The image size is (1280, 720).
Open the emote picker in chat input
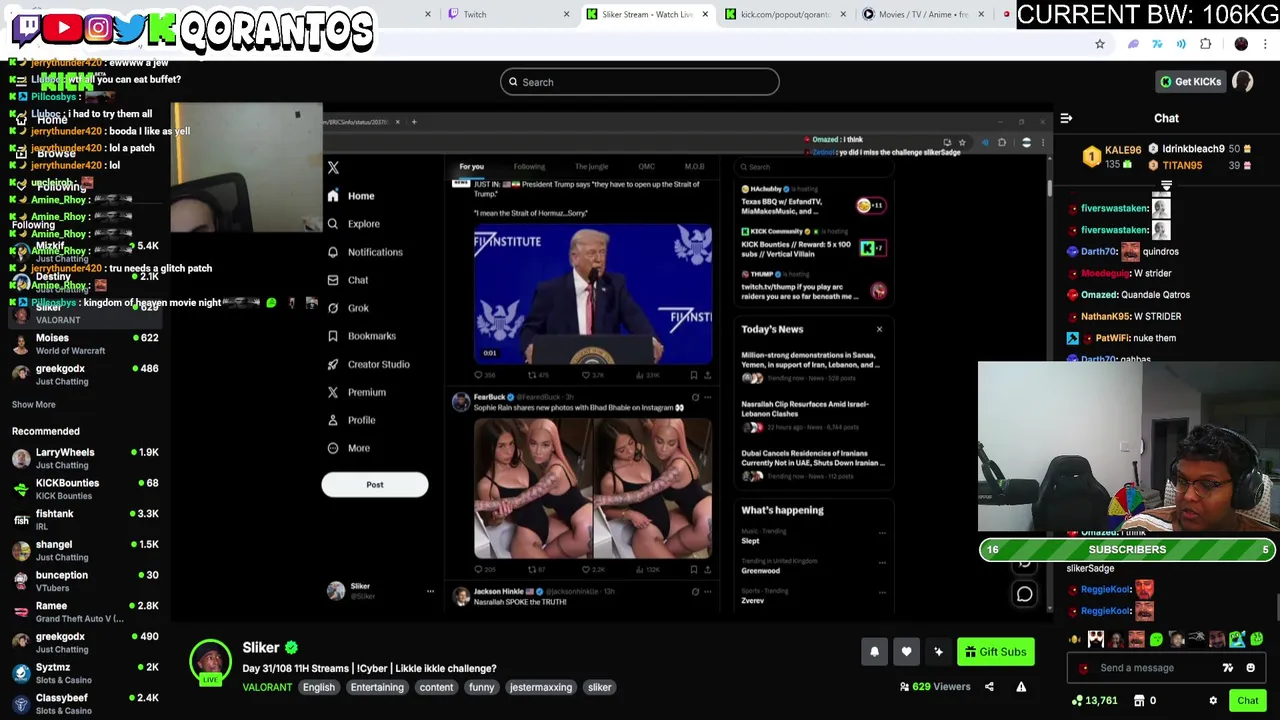point(1250,668)
